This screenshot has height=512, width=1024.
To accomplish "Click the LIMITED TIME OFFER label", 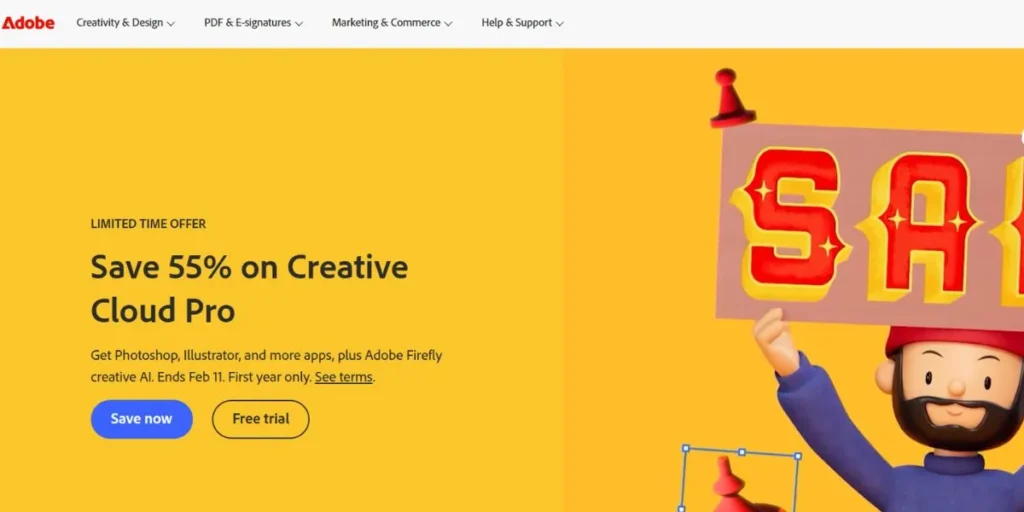I will point(148,224).
